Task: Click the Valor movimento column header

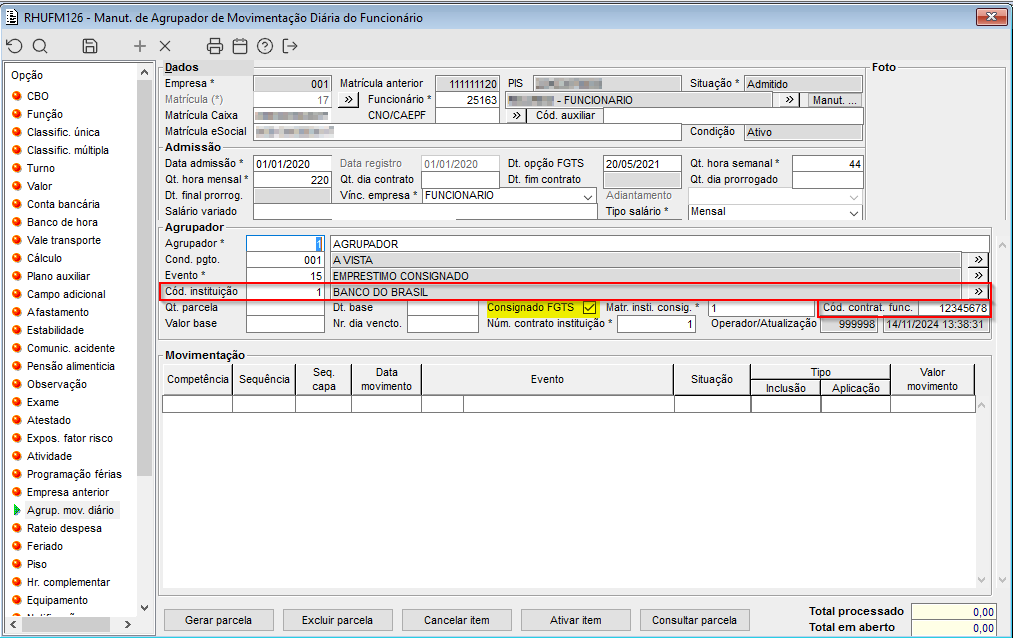Action: 932,379
